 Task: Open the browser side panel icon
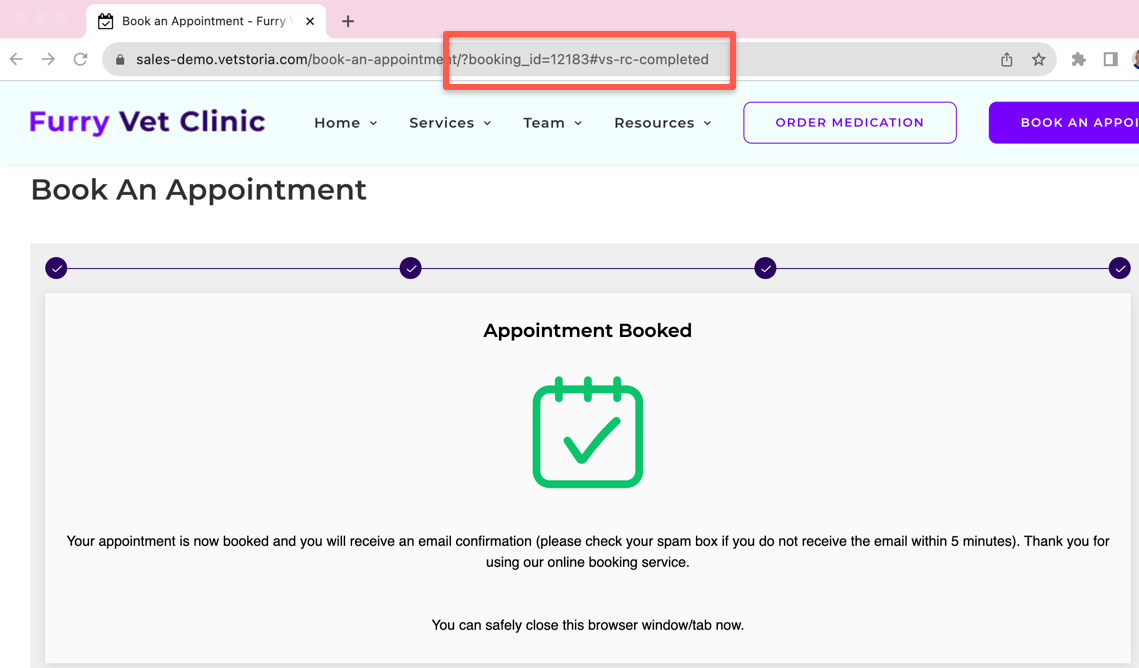(x=1111, y=59)
